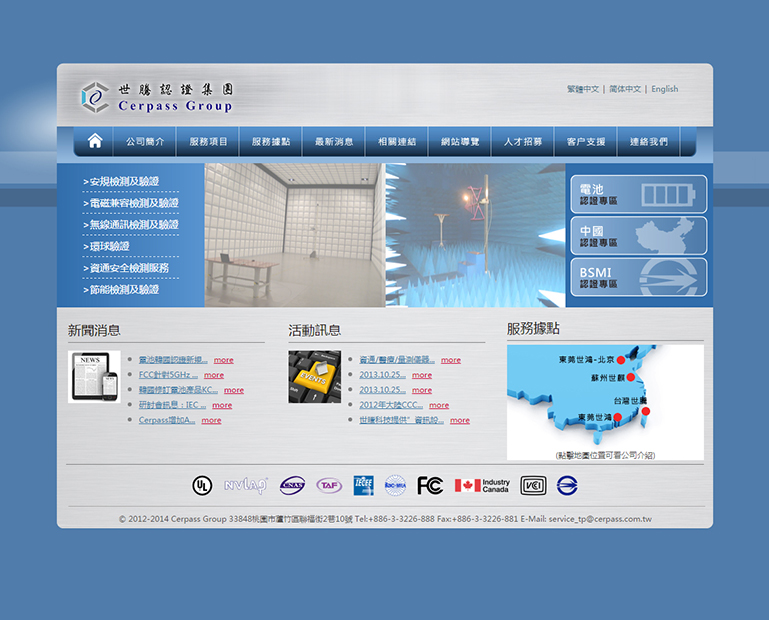Click the ilac-MRA round logo
This screenshot has width=769, height=620.
(395, 486)
